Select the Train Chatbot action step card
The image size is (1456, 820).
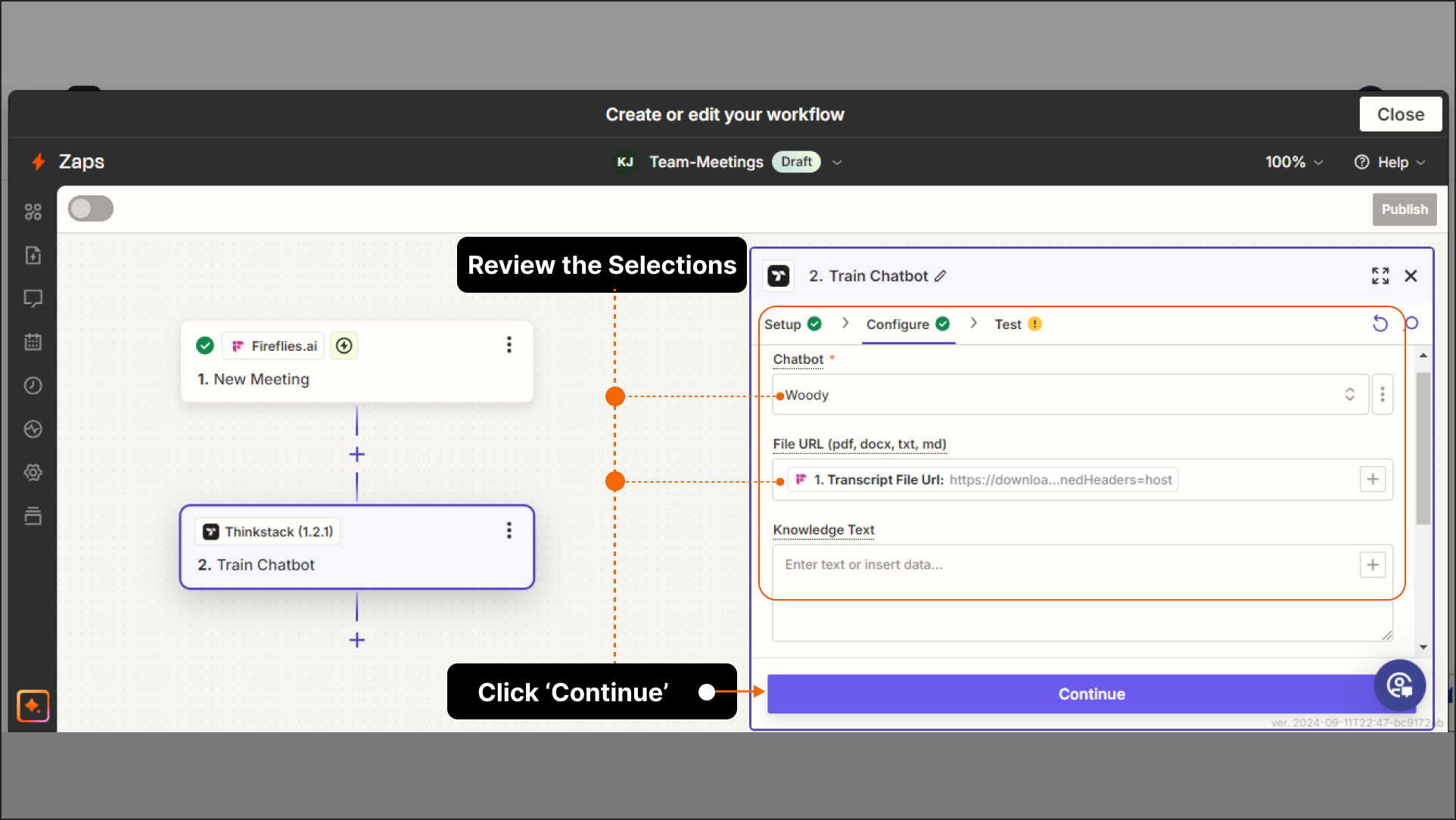(357, 547)
